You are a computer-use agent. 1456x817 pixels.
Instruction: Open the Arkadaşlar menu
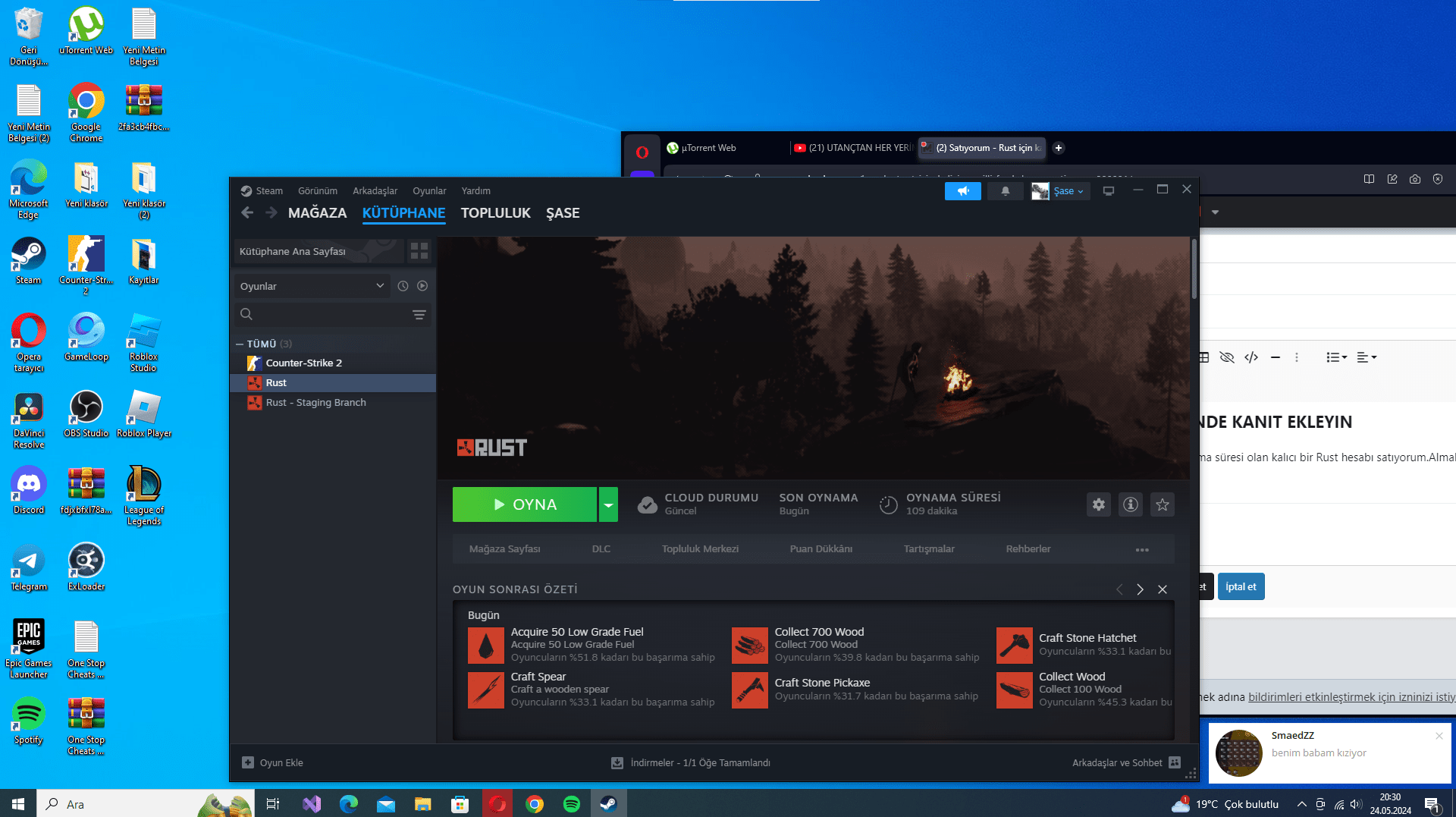(x=375, y=191)
